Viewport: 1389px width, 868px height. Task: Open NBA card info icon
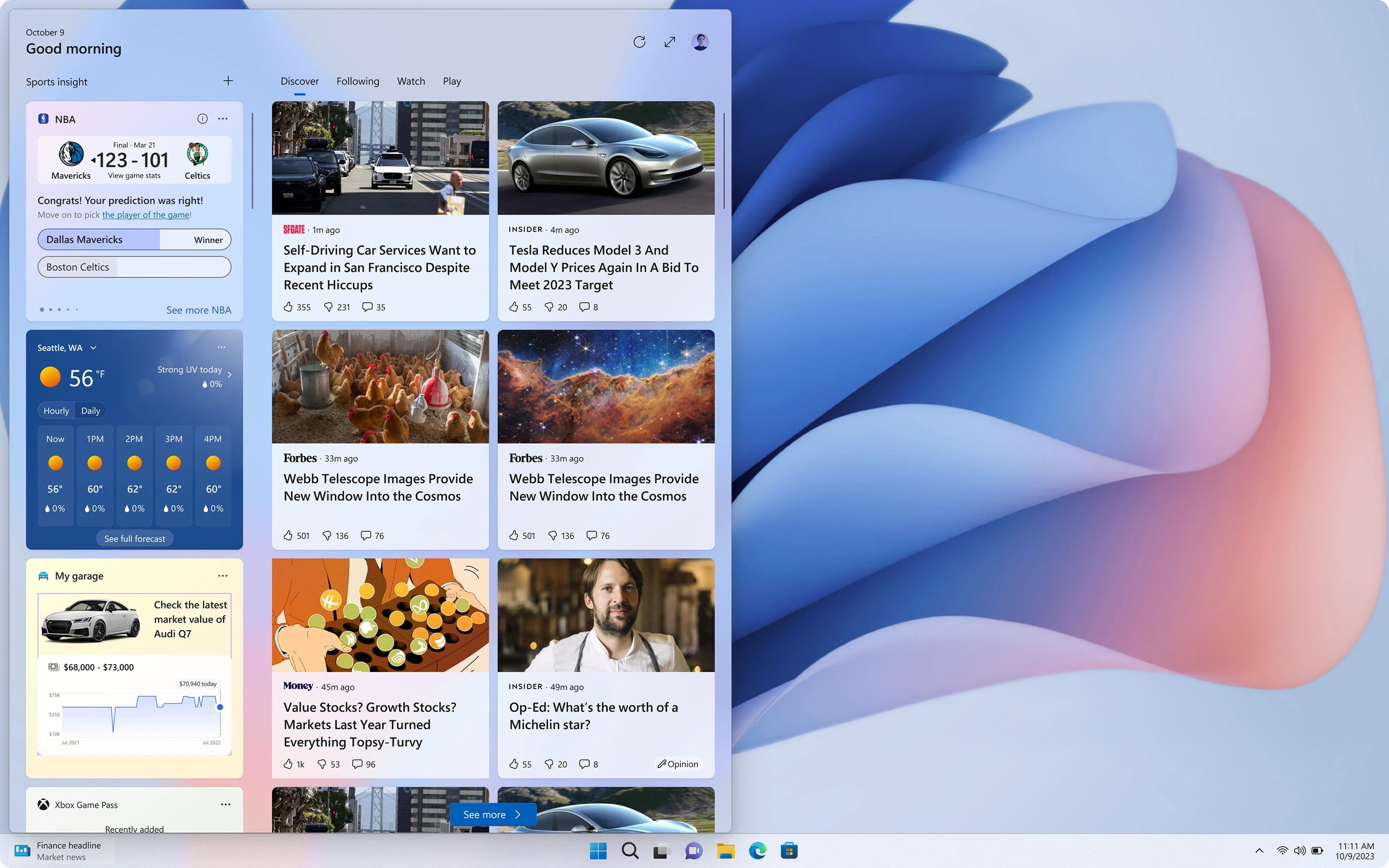click(x=202, y=119)
